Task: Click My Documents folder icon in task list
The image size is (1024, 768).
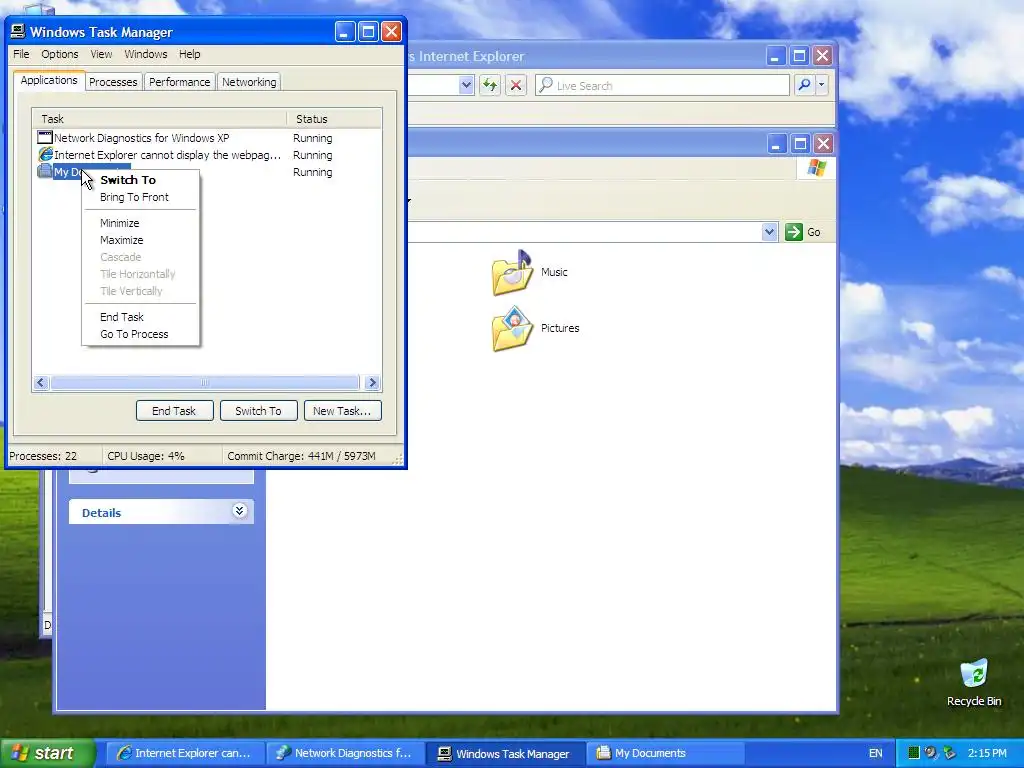Action: [45, 172]
